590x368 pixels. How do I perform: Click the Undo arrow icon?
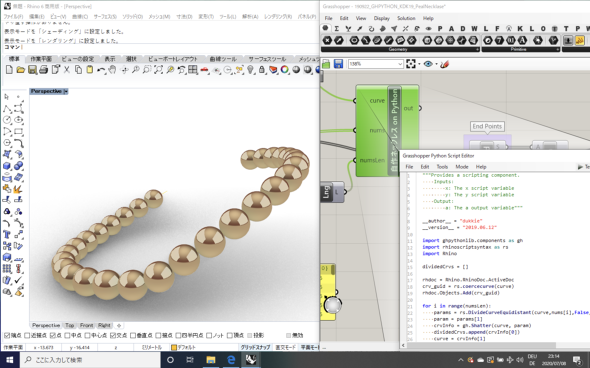coord(101,70)
